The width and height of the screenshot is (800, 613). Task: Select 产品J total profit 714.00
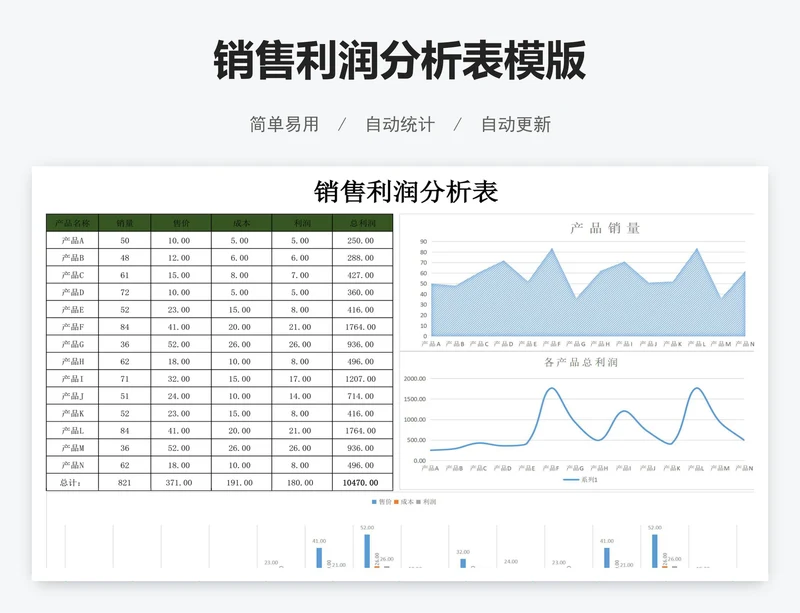pyautogui.click(x=363, y=396)
